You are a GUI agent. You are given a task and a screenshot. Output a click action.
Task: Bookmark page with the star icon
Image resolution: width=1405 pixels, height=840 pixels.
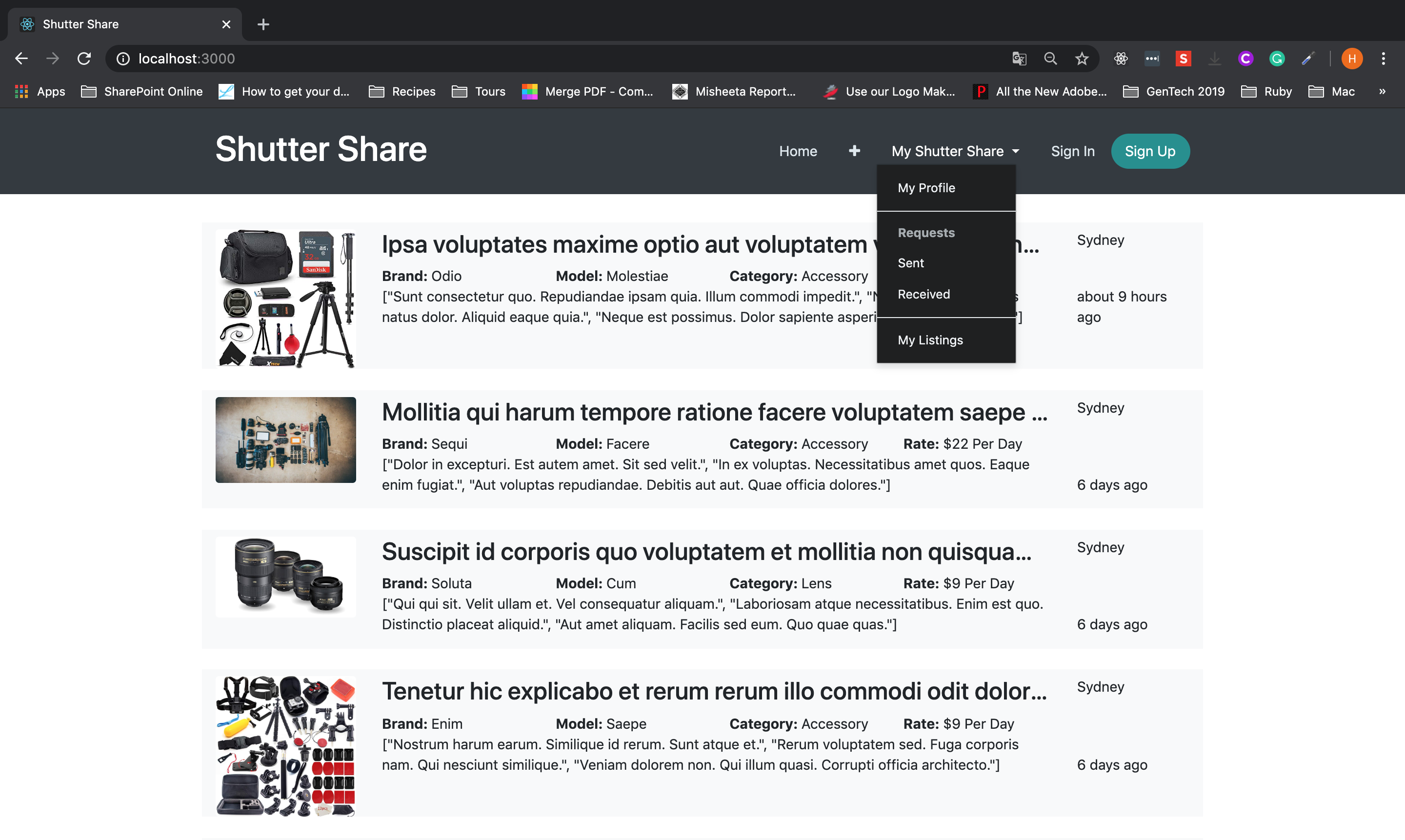coord(1082,59)
